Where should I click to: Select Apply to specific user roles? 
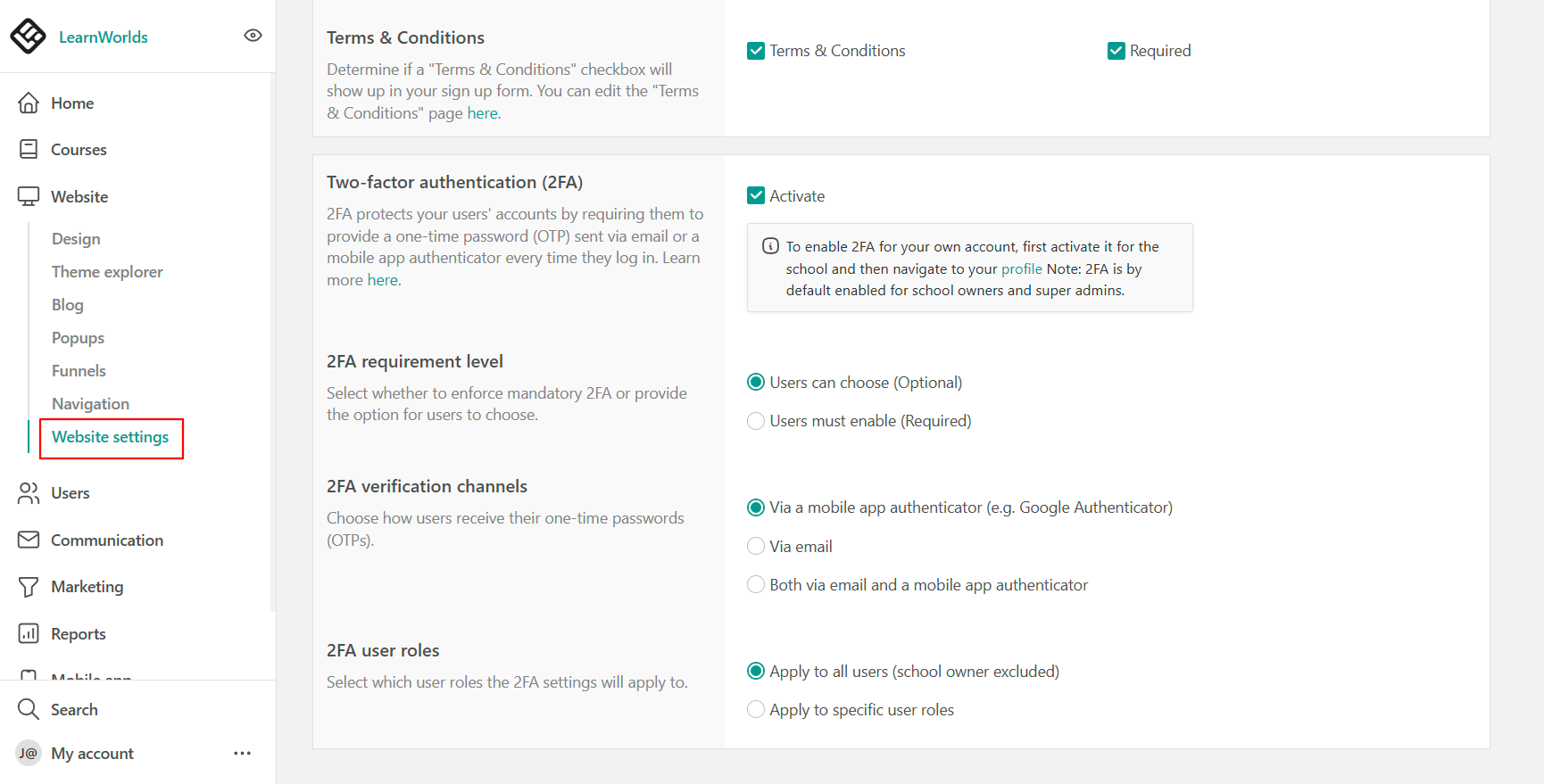(x=756, y=710)
